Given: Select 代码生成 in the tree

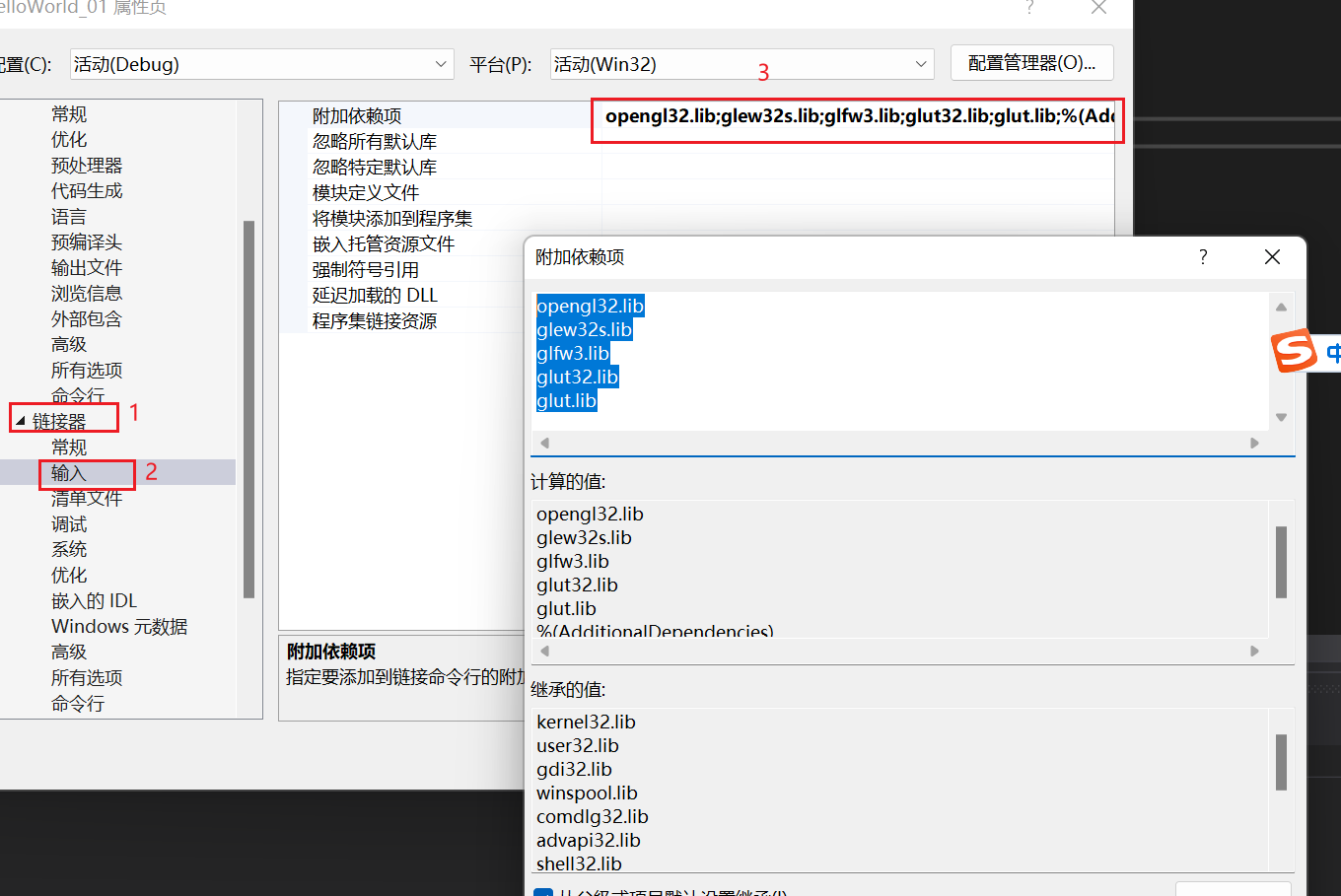Looking at the screenshot, I should click(x=87, y=190).
